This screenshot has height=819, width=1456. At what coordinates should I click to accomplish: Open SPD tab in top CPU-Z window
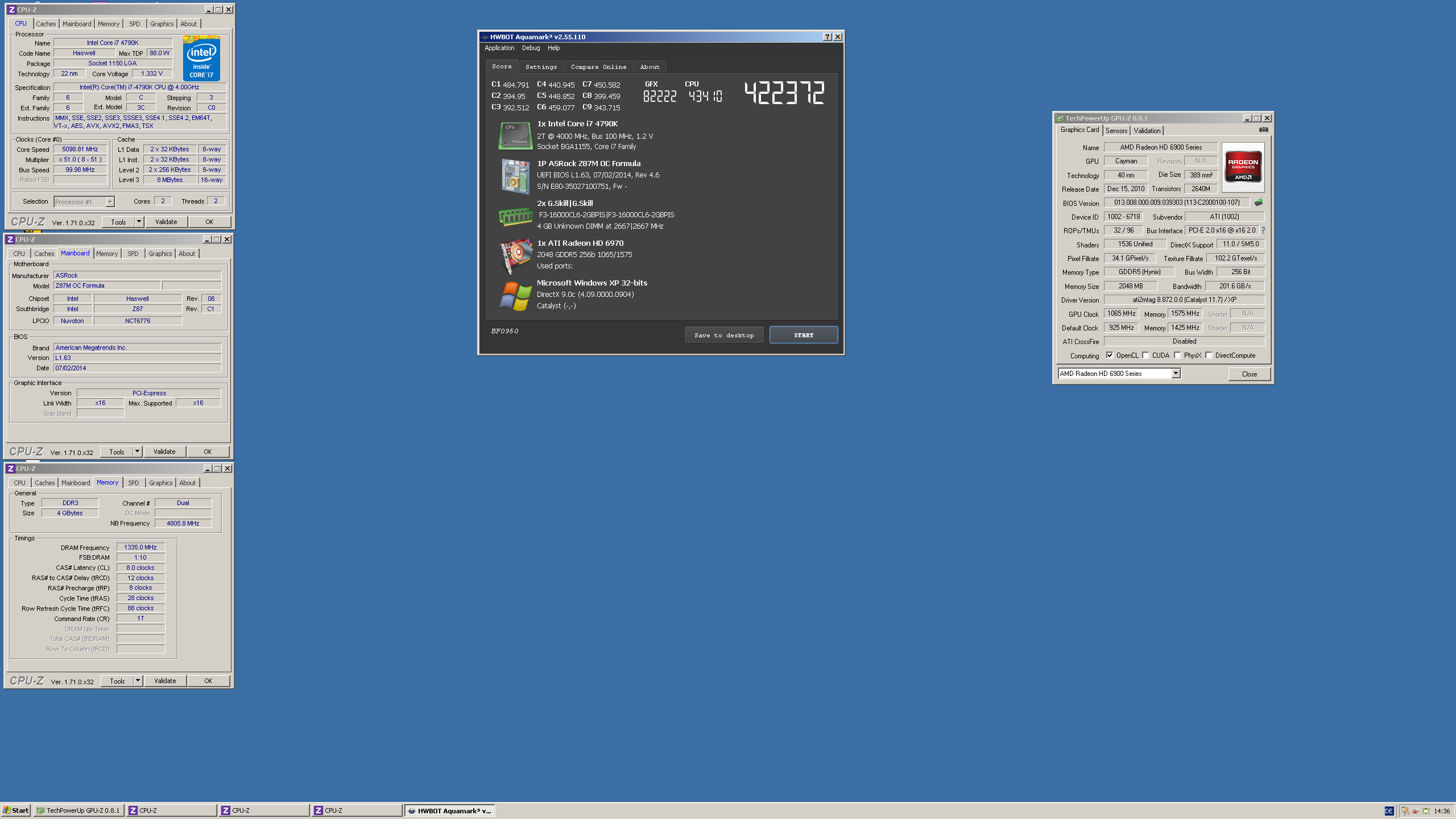click(x=134, y=24)
